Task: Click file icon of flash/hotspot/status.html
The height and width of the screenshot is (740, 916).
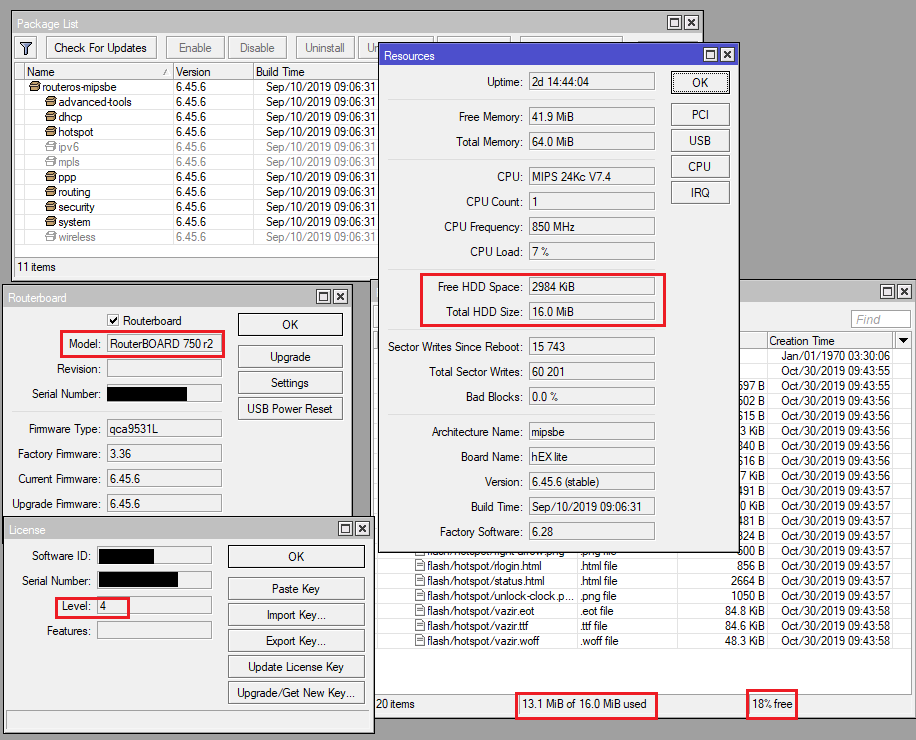Action: (419, 581)
